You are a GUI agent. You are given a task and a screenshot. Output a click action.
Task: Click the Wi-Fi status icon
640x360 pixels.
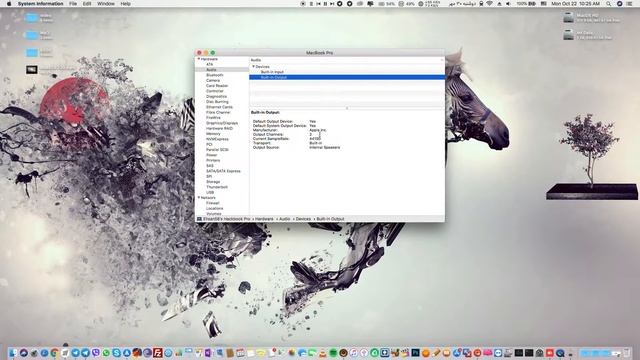pyautogui.click(x=489, y=4)
